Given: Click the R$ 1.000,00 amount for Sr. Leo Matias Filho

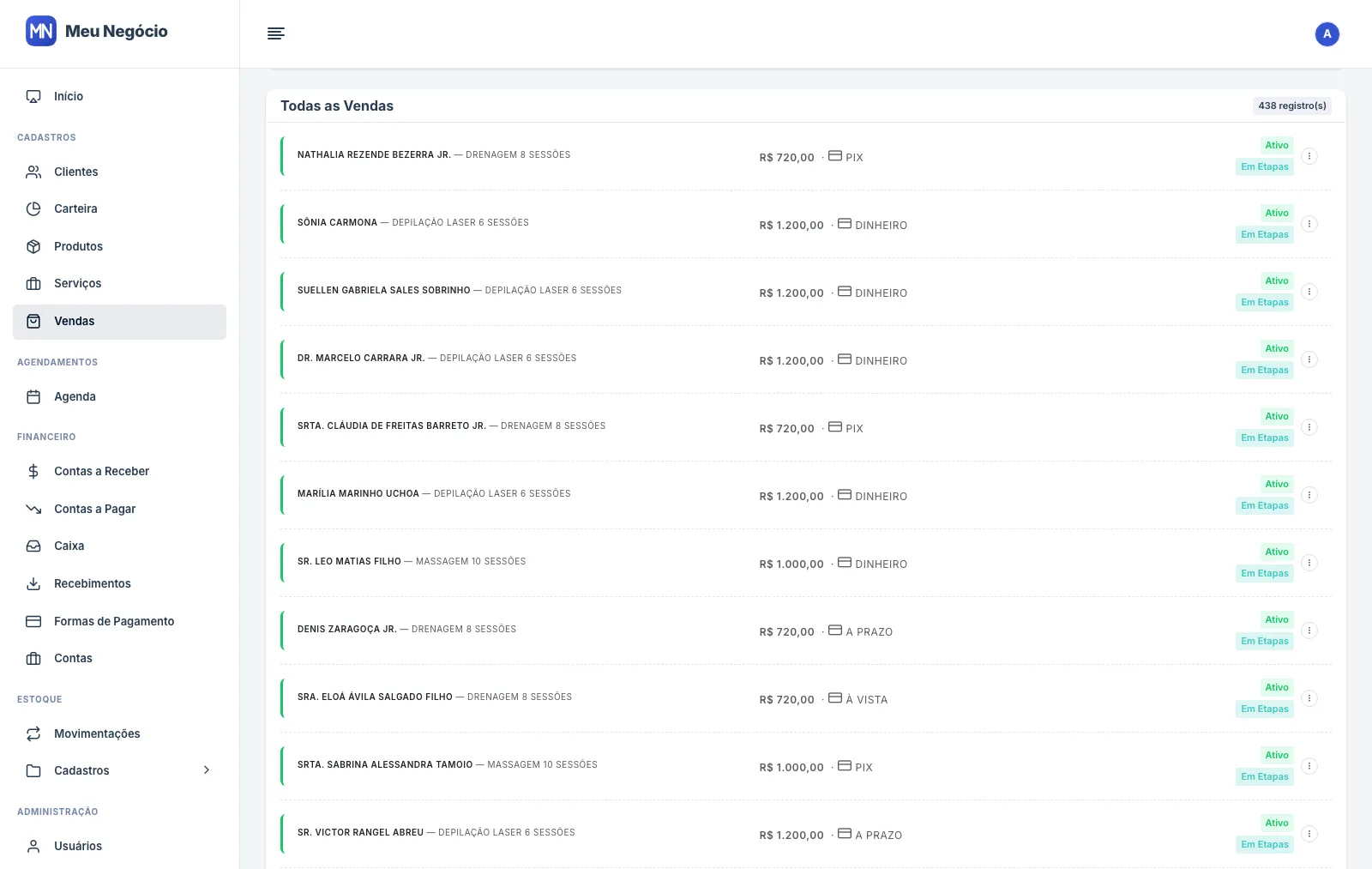Looking at the screenshot, I should click(x=791, y=564).
